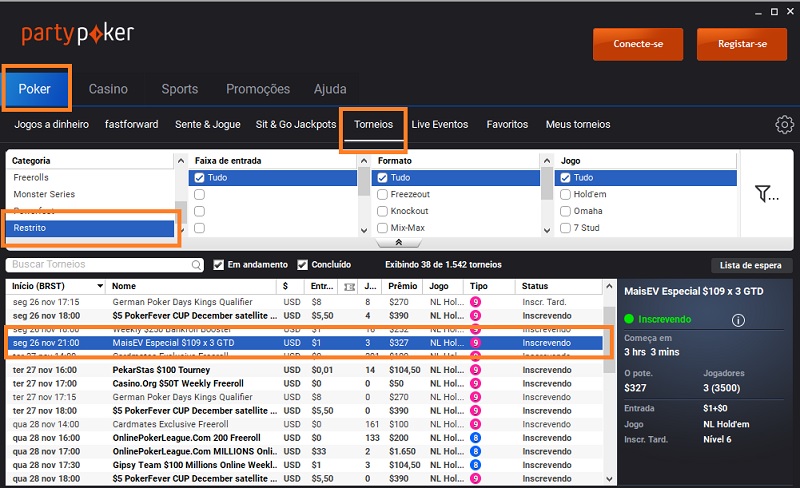Select the Restrito category
Image resolution: width=800 pixels, height=488 pixels.
pyautogui.click(x=91, y=228)
